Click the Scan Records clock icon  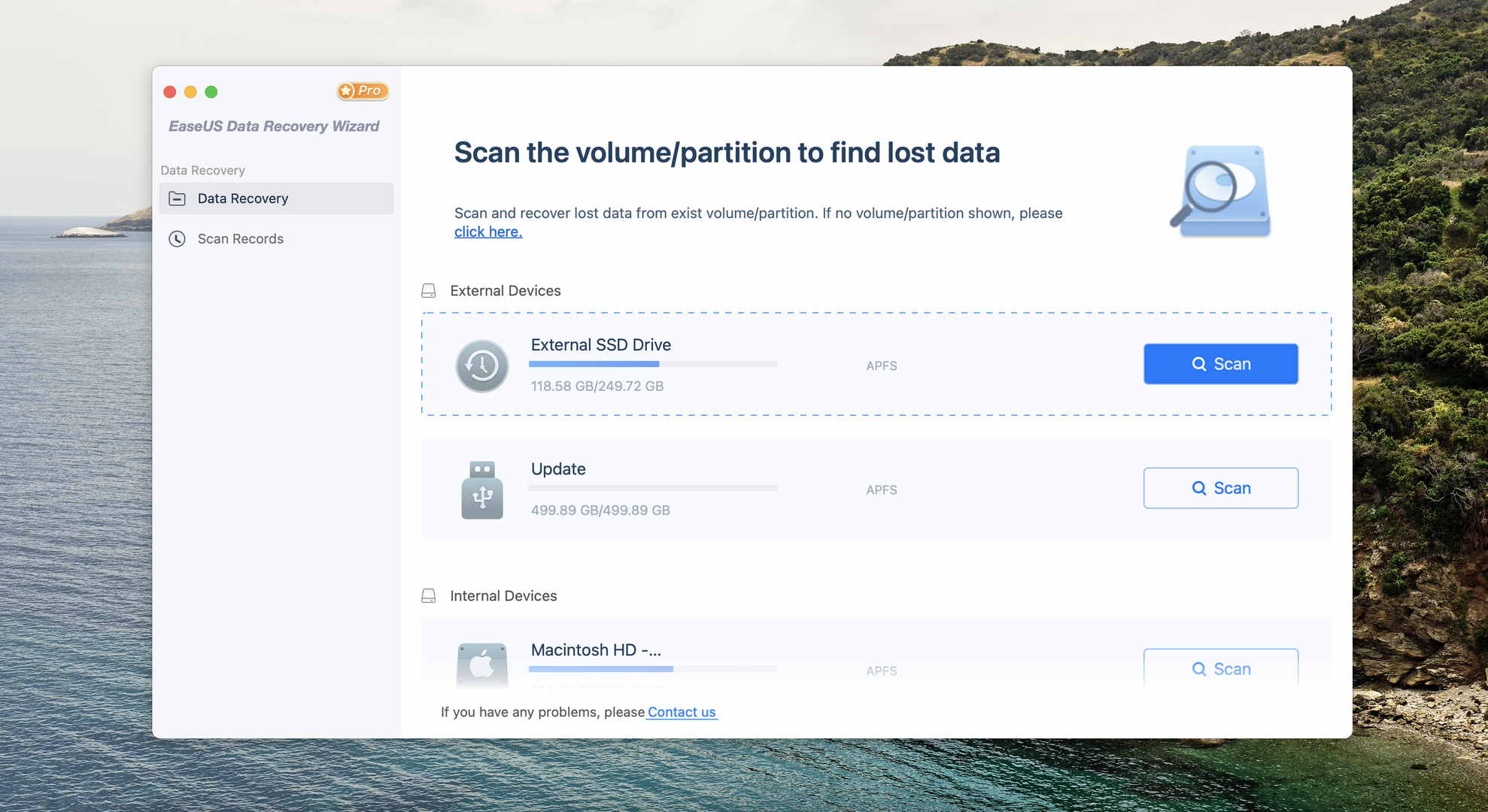pyautogui.click(x=177, y=239)
